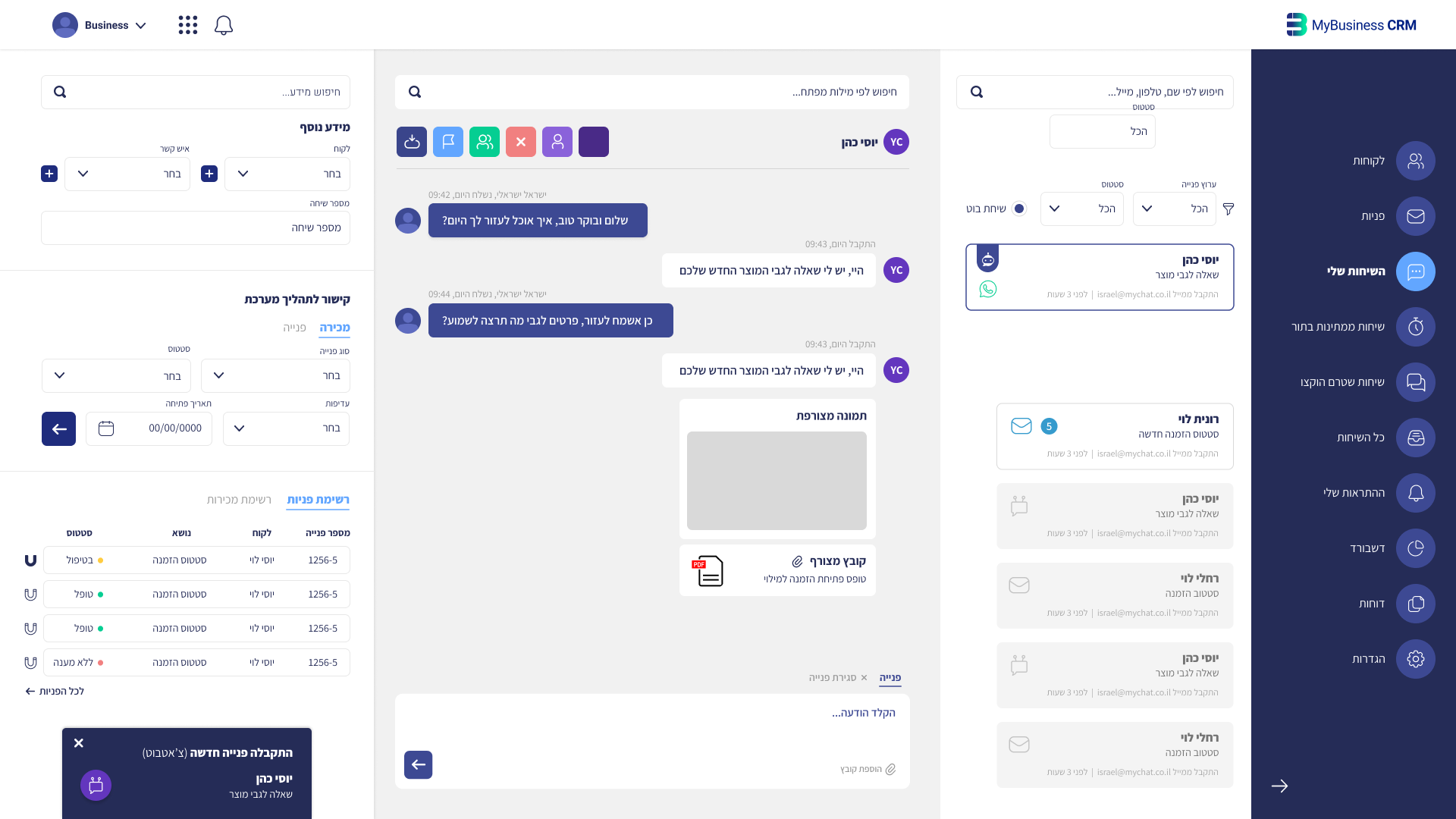Expand the ערוץ פנייה dropdown
The width and height of the screenshot is (1456, 819).
1174,209
